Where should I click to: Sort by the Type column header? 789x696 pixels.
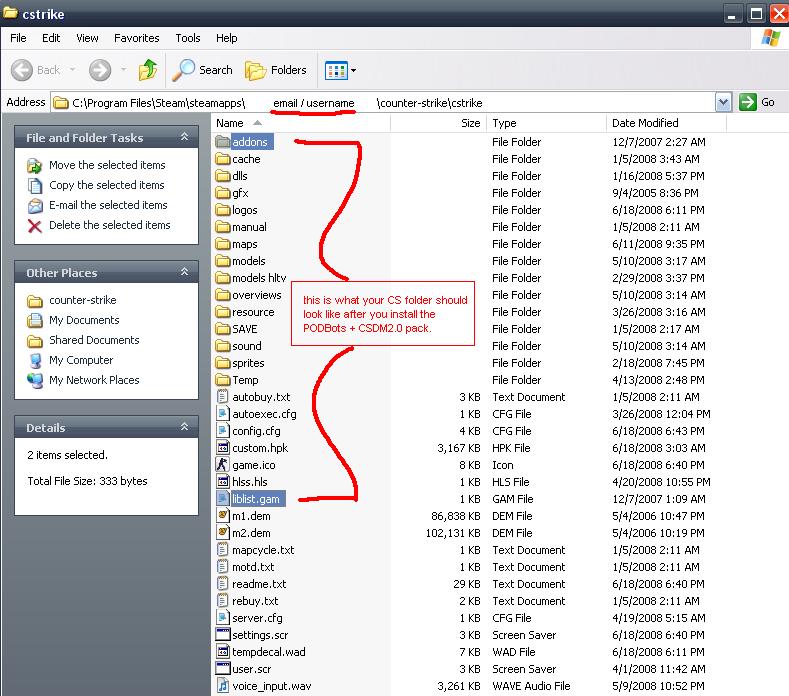click(x=546, y=123)
